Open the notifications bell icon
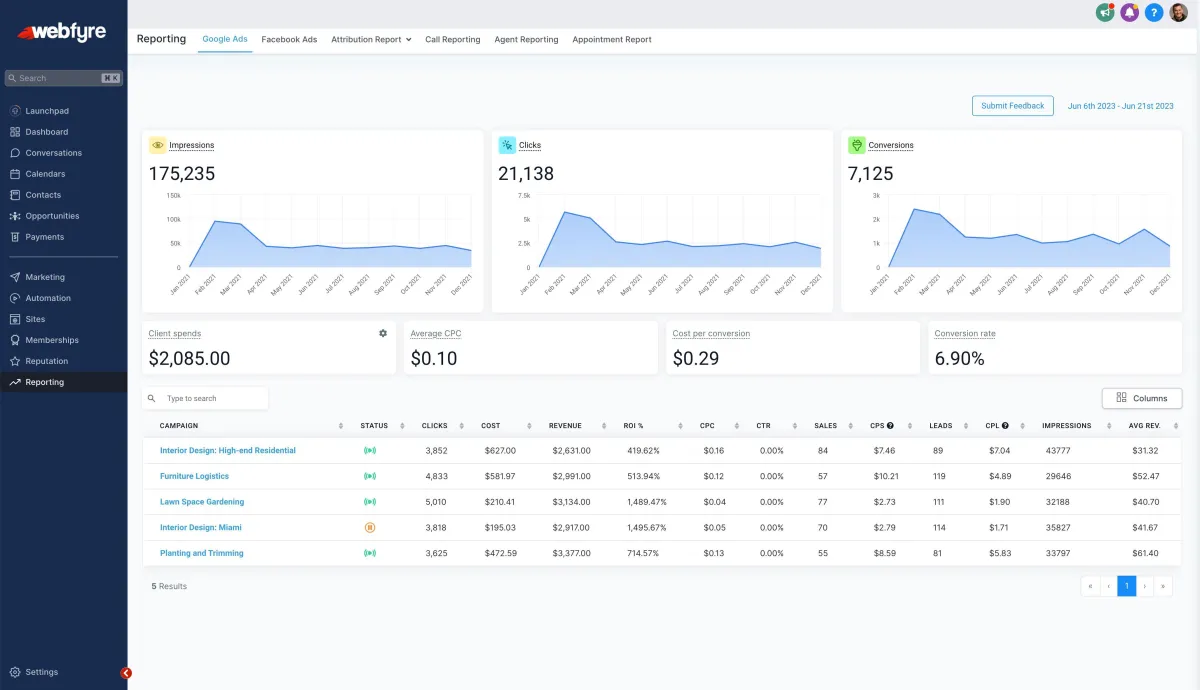This screenshot has width=1200, height=690. (x=1130, y=13)
